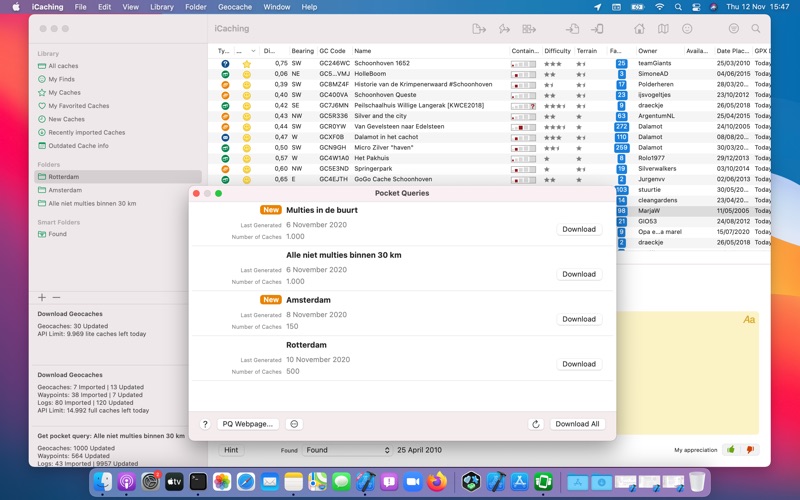800x500 pixels.
Task: Open the App Store from the Dock
Action: [519, 482]
